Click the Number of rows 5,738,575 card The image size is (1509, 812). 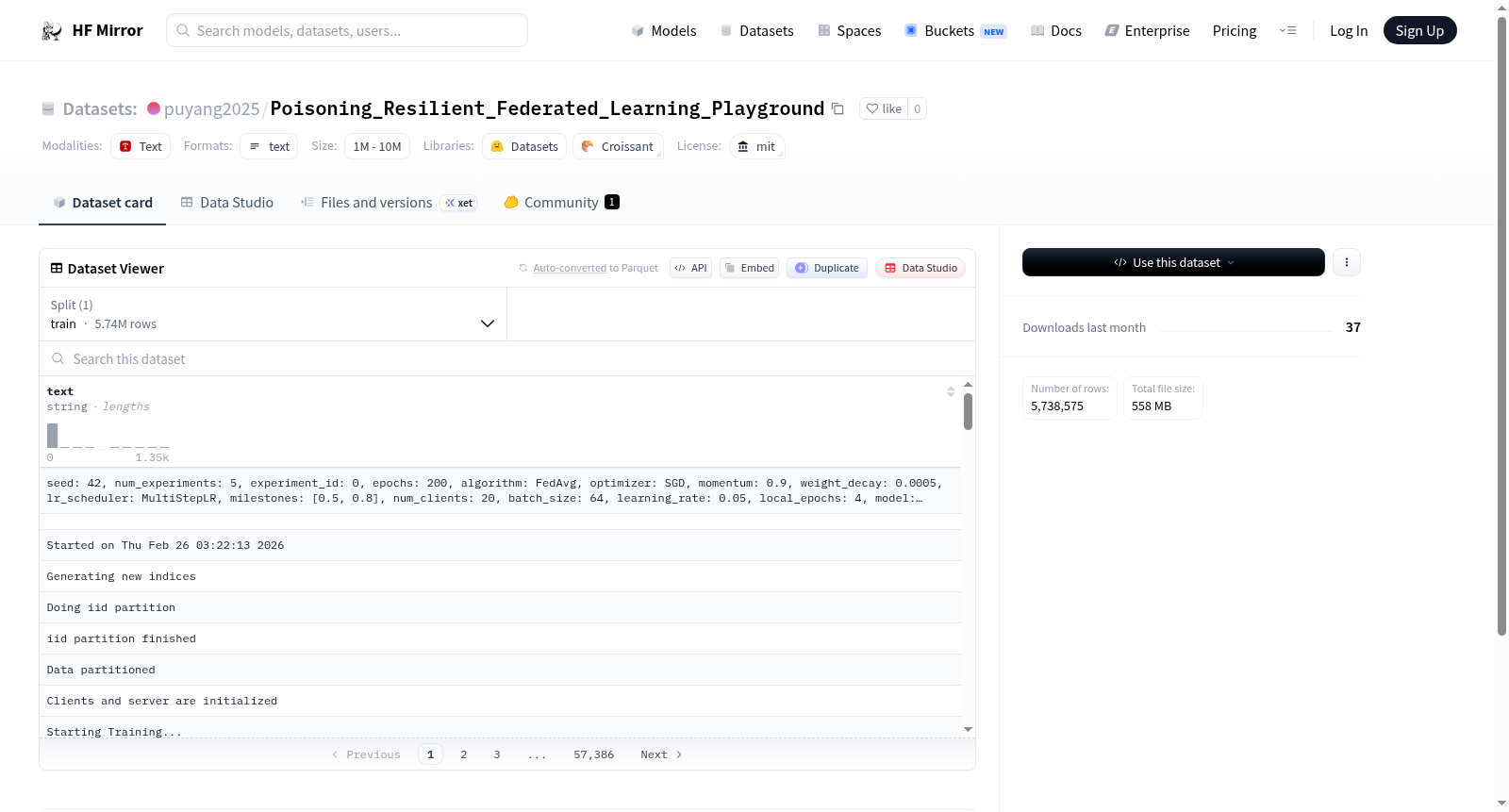[1070, 398]
